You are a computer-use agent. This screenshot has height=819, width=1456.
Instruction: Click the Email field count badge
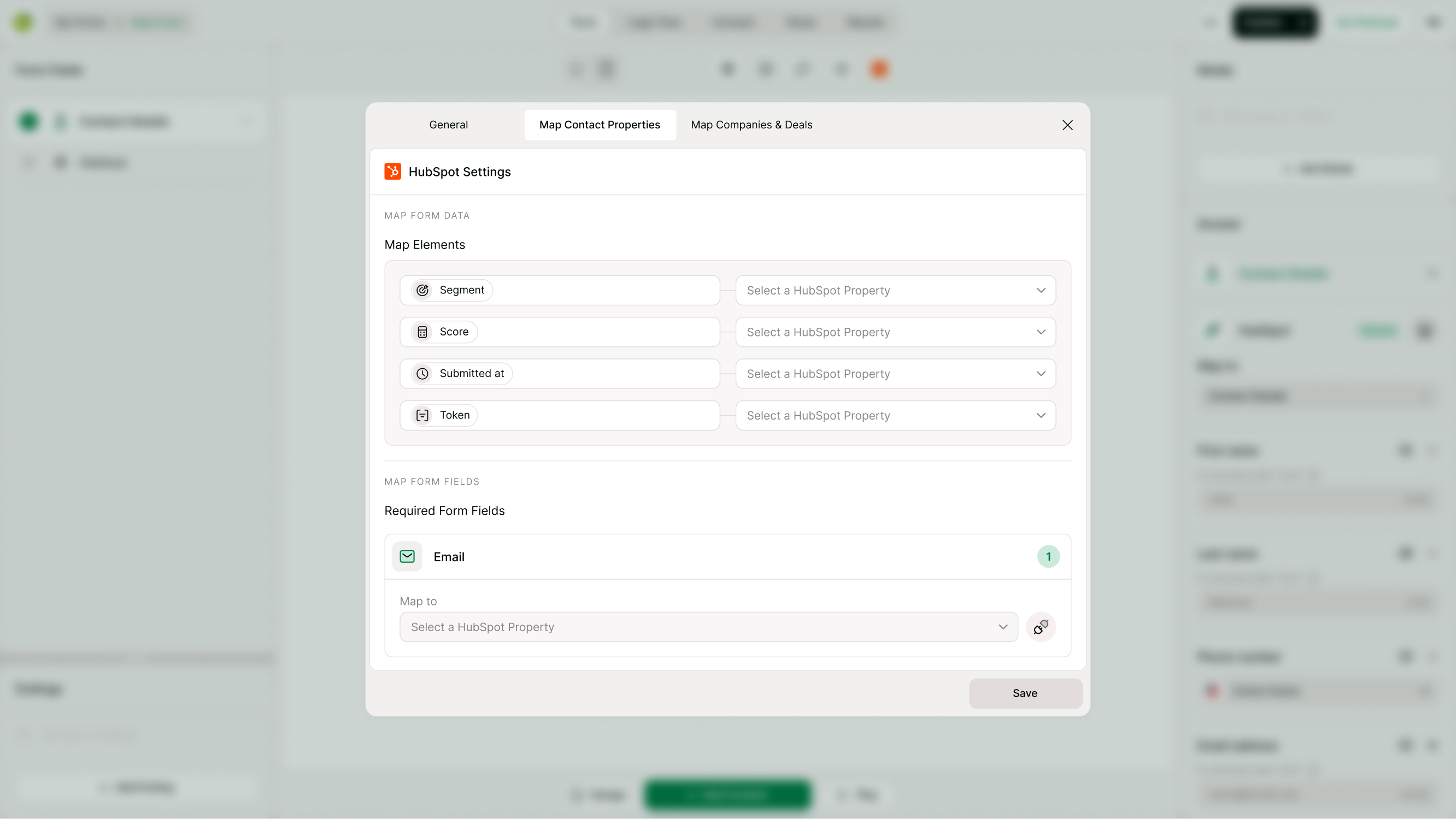[x=1048, y=557]
